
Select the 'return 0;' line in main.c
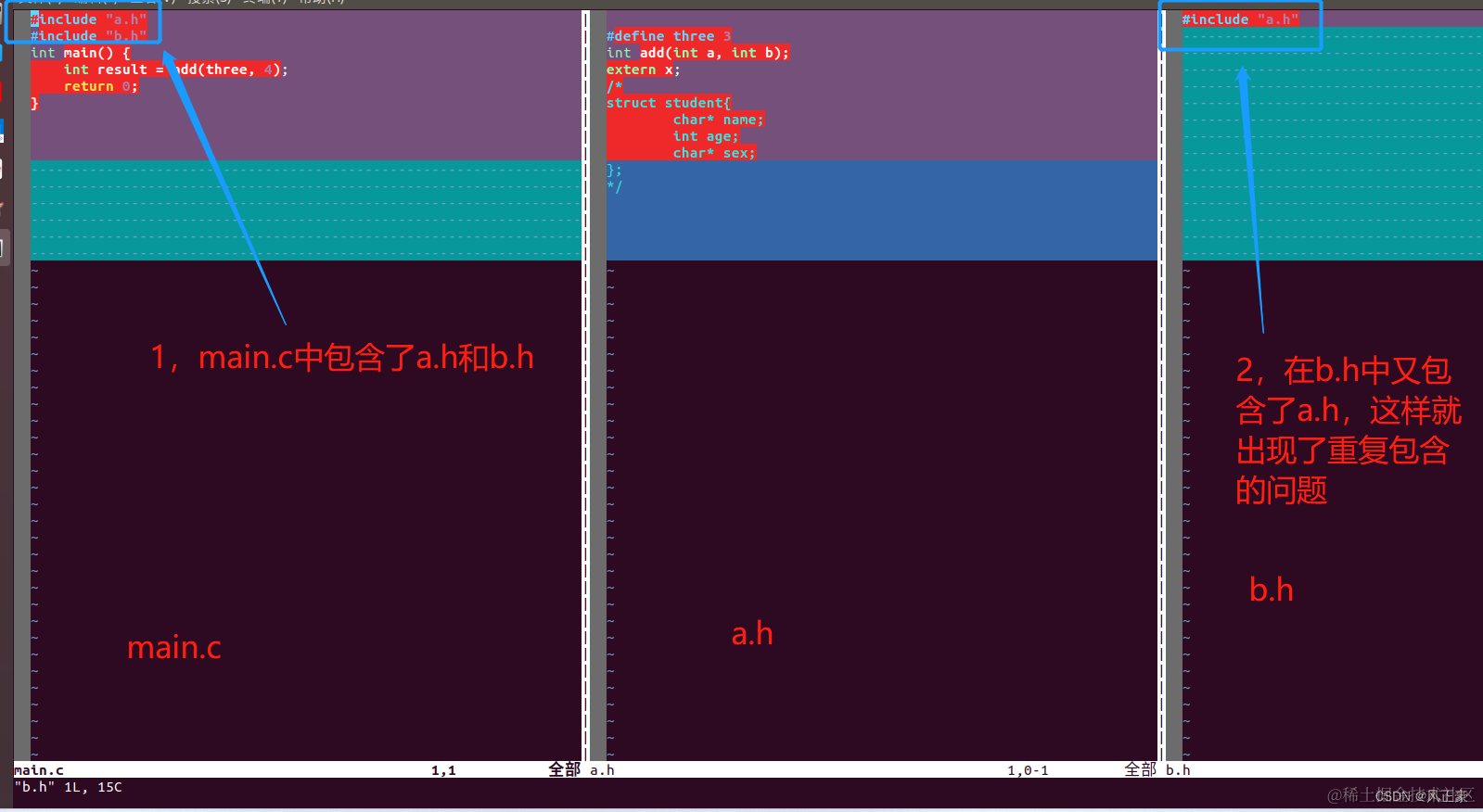(101, 86)
